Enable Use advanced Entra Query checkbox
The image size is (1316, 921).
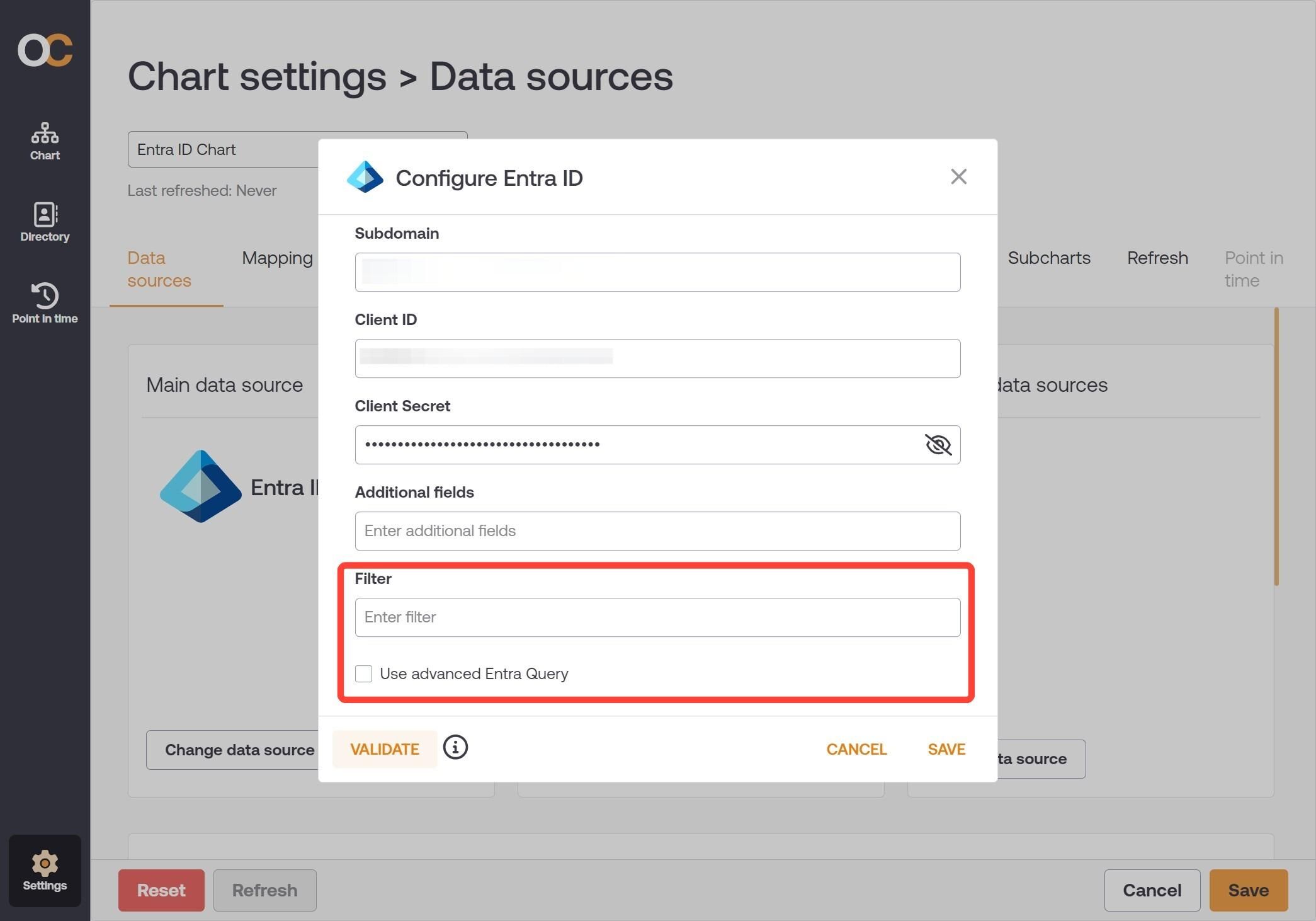pos(363,673)
